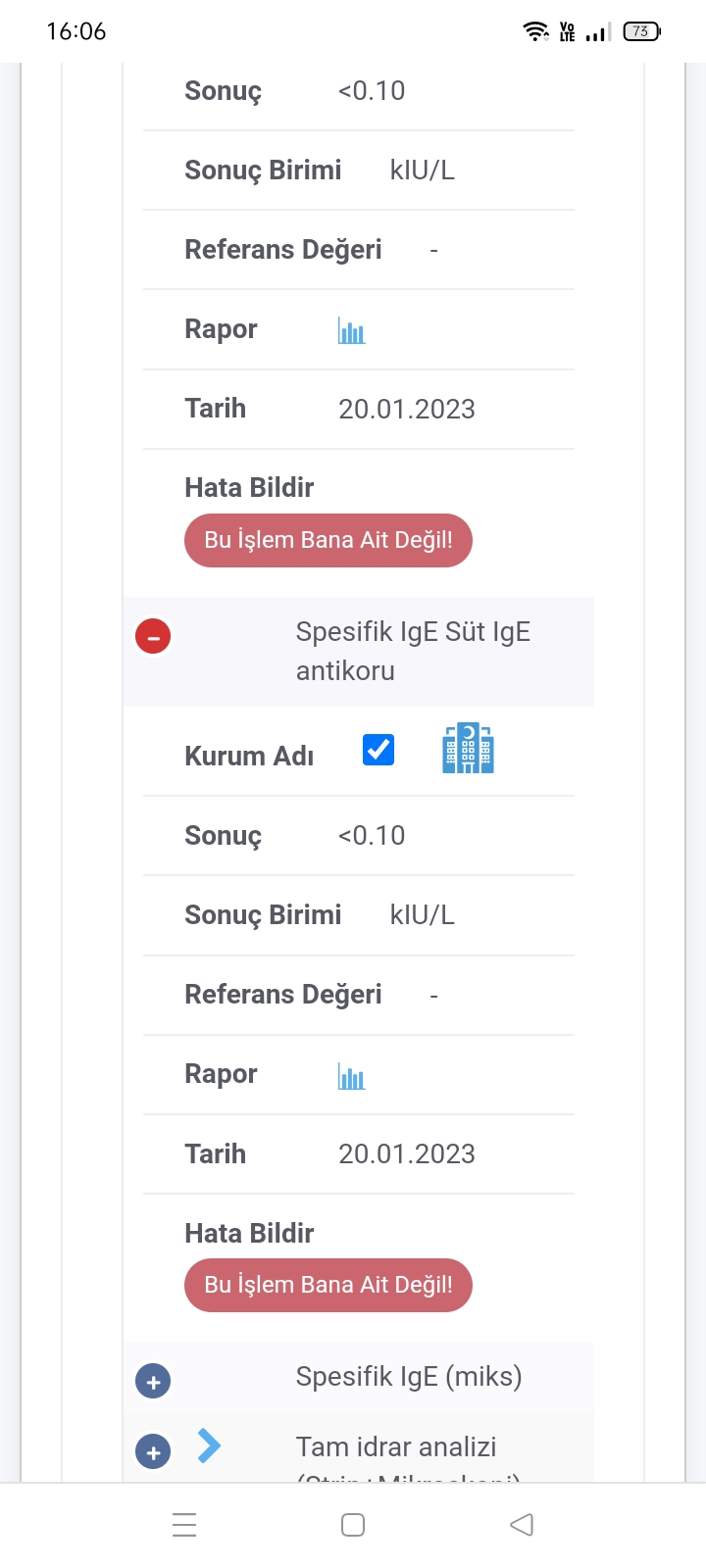The image size is (706, 1568).
Task: Tap the Wi-Fi icon in the status bar
Action: tap(535, 31)
